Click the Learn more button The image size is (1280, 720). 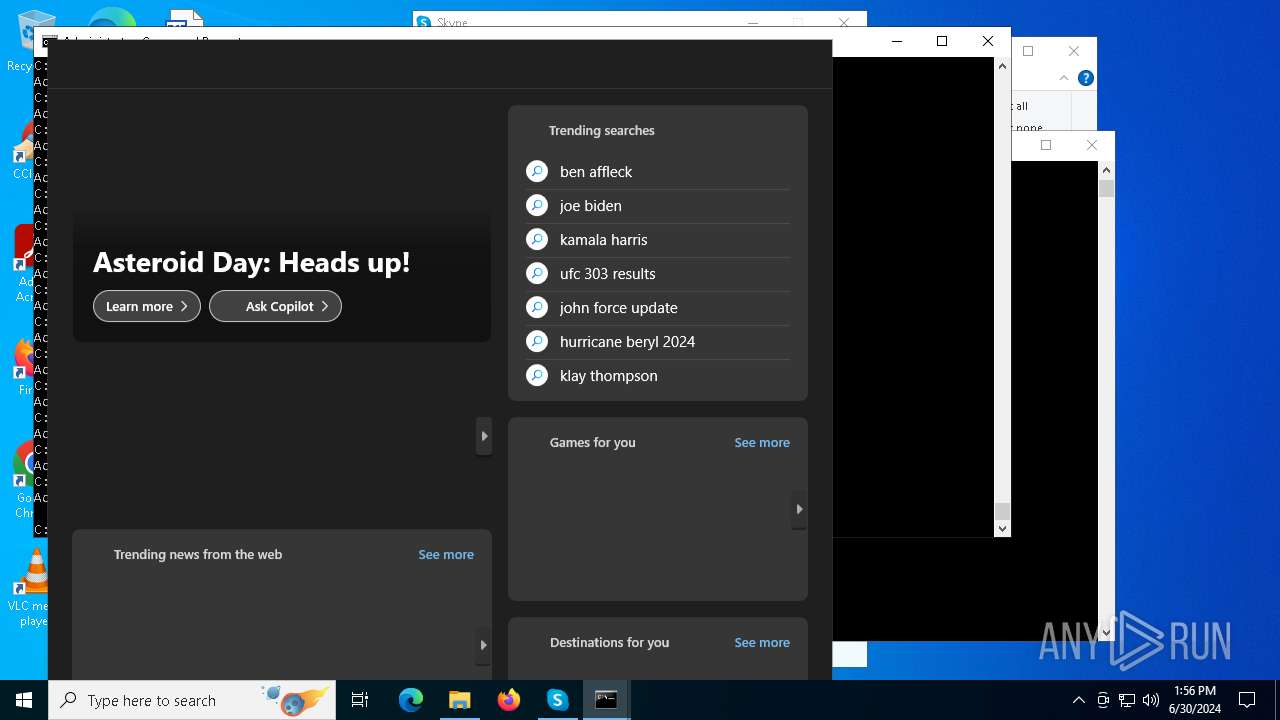coord(147,306)
